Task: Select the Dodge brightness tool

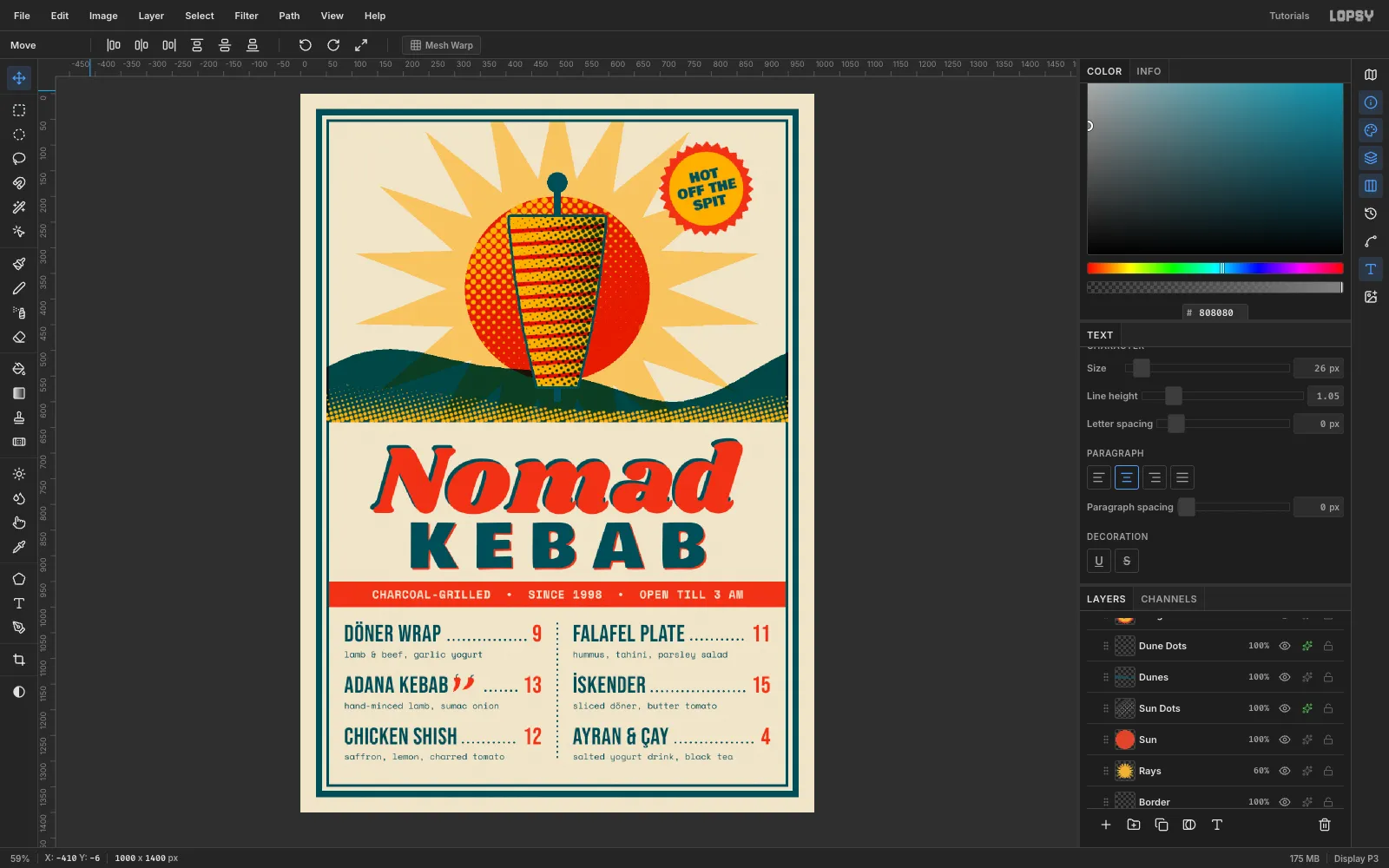Action: pos(19,474)
